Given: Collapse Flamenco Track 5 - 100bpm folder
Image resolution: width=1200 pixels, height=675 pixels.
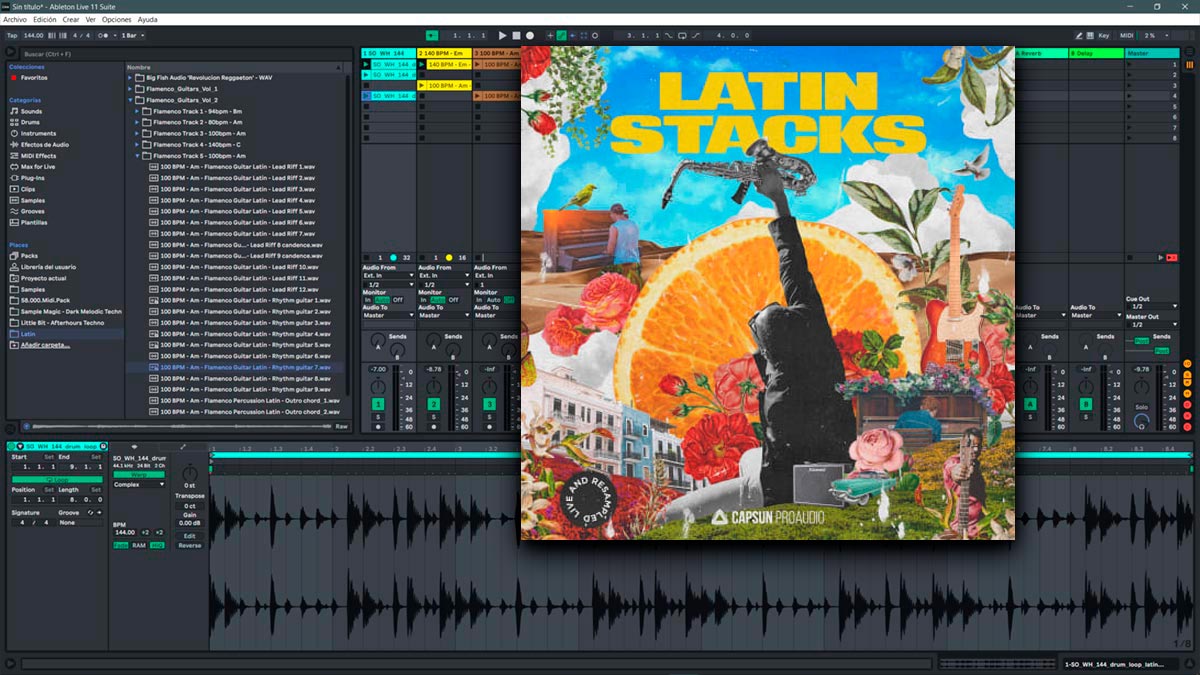Looking at the screenshot, I should click(138, 156).
